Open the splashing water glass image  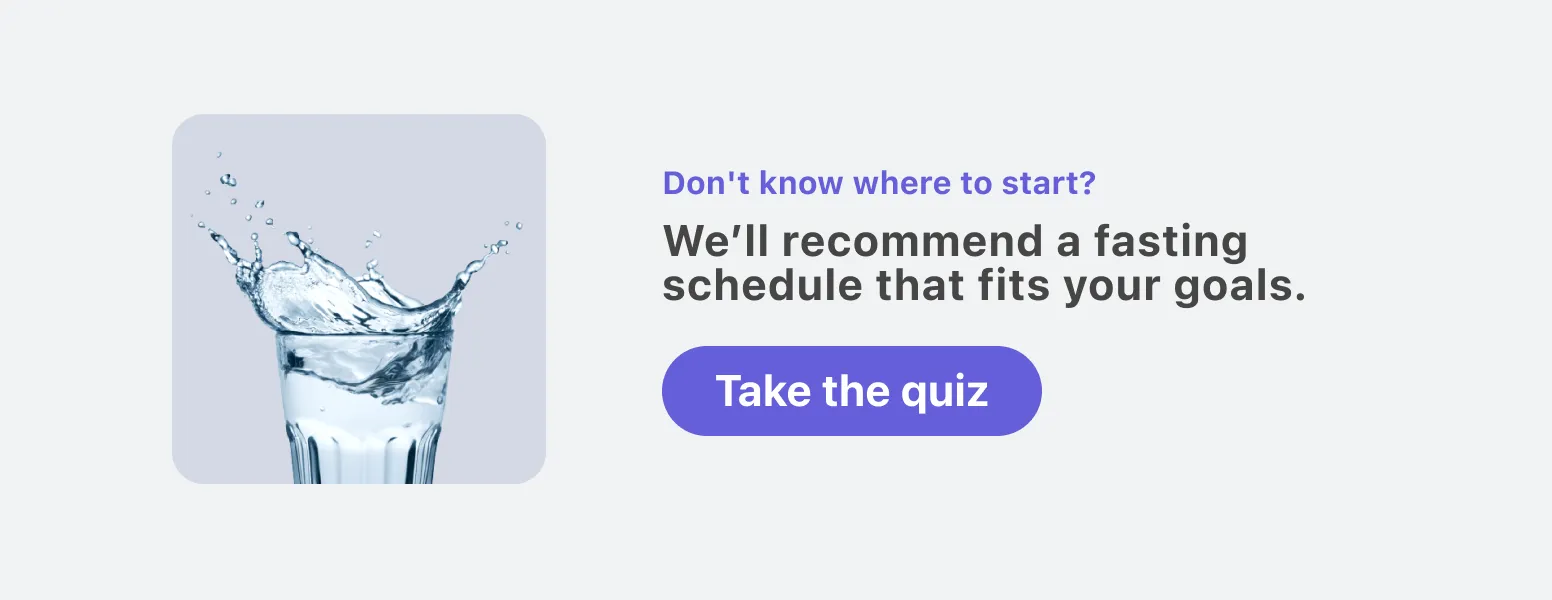(x=359, y=299)
